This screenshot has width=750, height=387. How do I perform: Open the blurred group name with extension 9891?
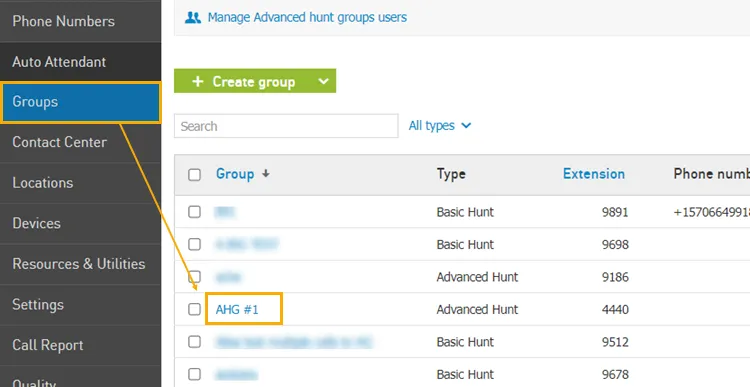[225, 212]
